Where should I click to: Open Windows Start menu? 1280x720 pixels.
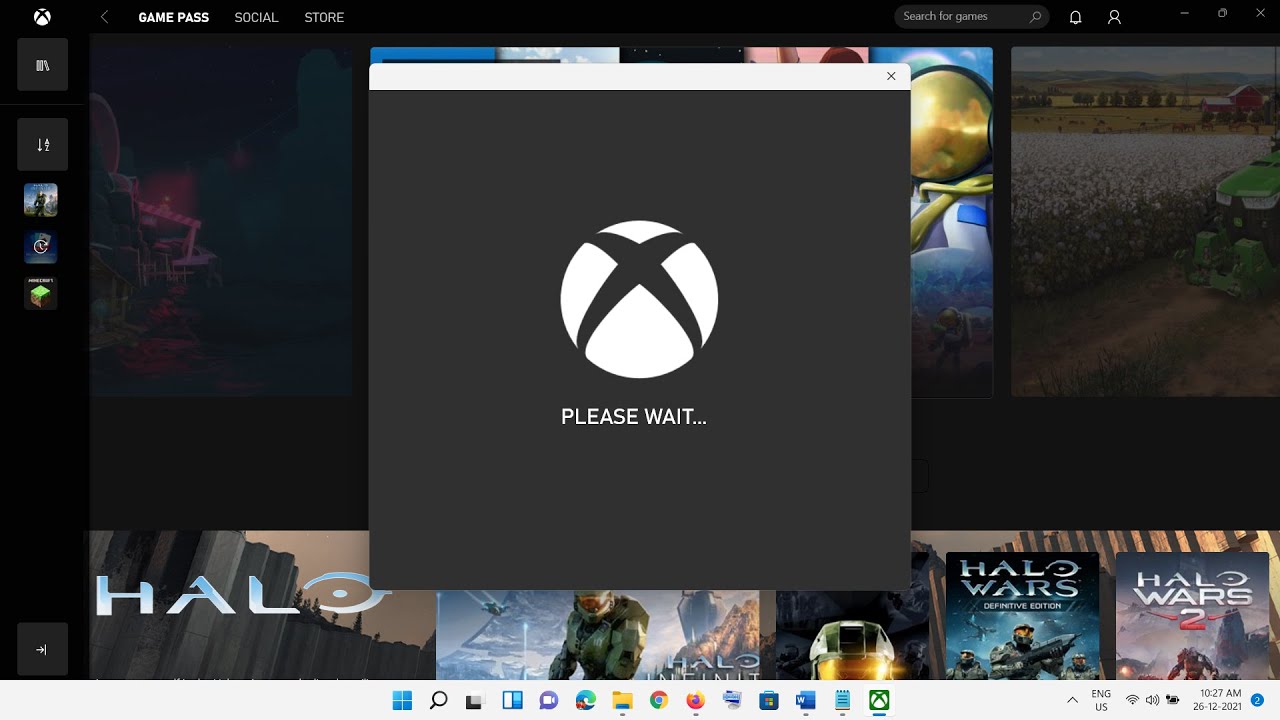click(402, 700)
